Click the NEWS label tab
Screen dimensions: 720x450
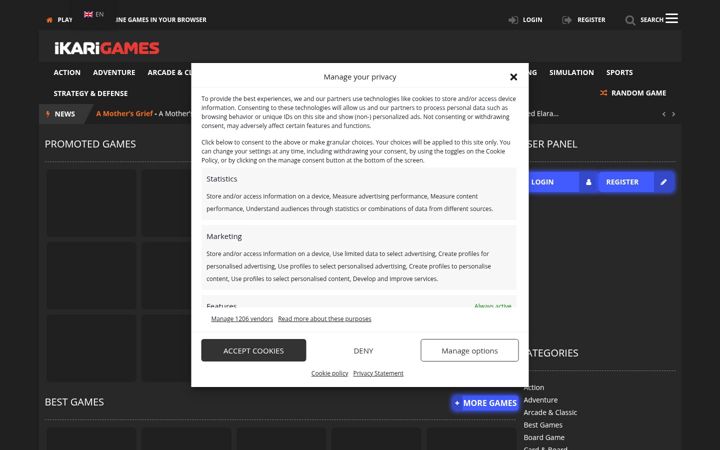pyautogui.click(x=64, y=114)
